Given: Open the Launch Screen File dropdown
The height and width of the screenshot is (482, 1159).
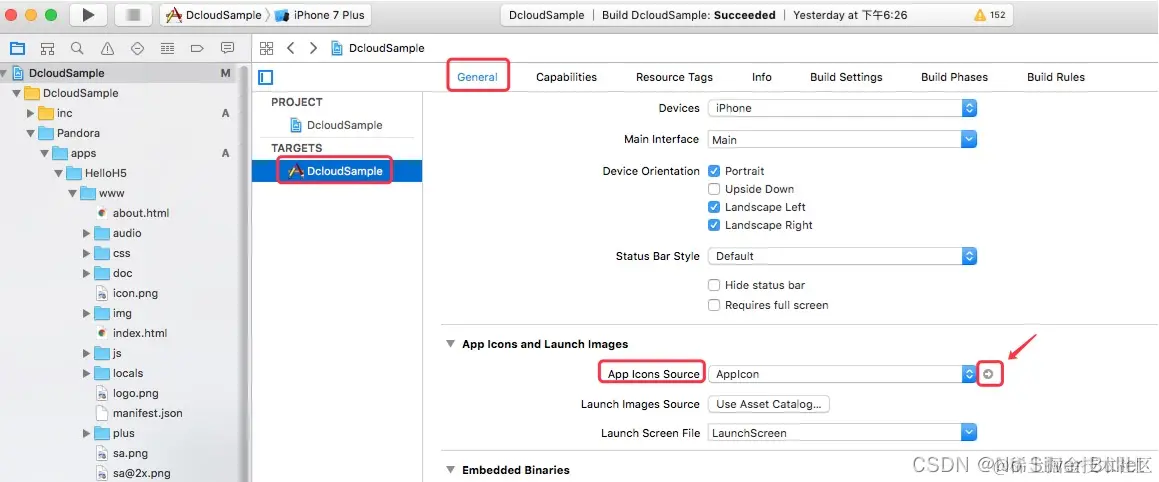Looking at the screenshot, I should 842,432.
